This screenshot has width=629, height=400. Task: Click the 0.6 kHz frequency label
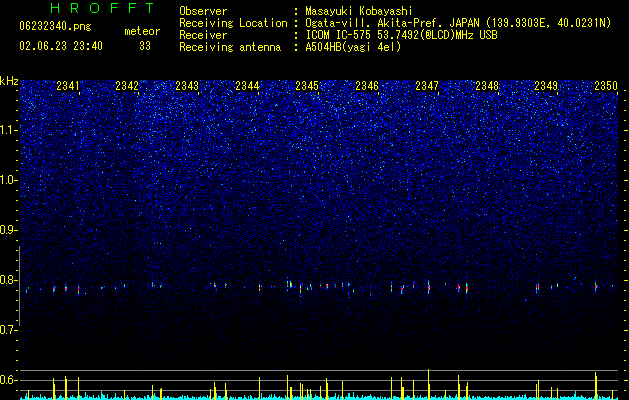tap(8, 380)
